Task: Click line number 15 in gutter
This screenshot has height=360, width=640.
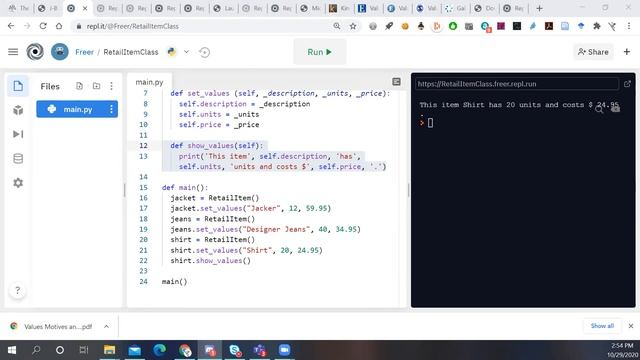Action: click(x=143, y=187)
